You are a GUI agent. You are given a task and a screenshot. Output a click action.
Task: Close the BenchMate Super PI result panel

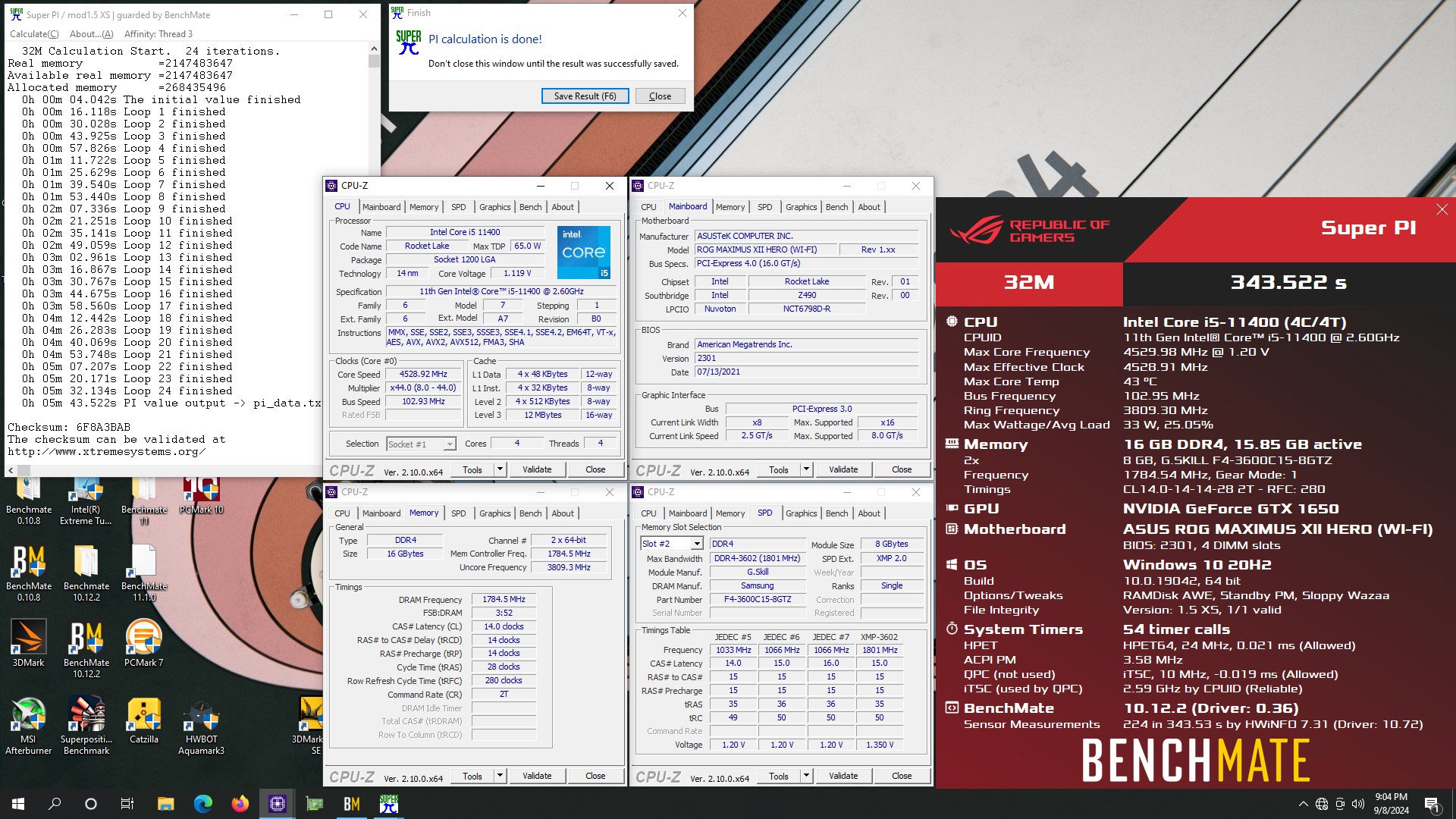[1442, 209]
